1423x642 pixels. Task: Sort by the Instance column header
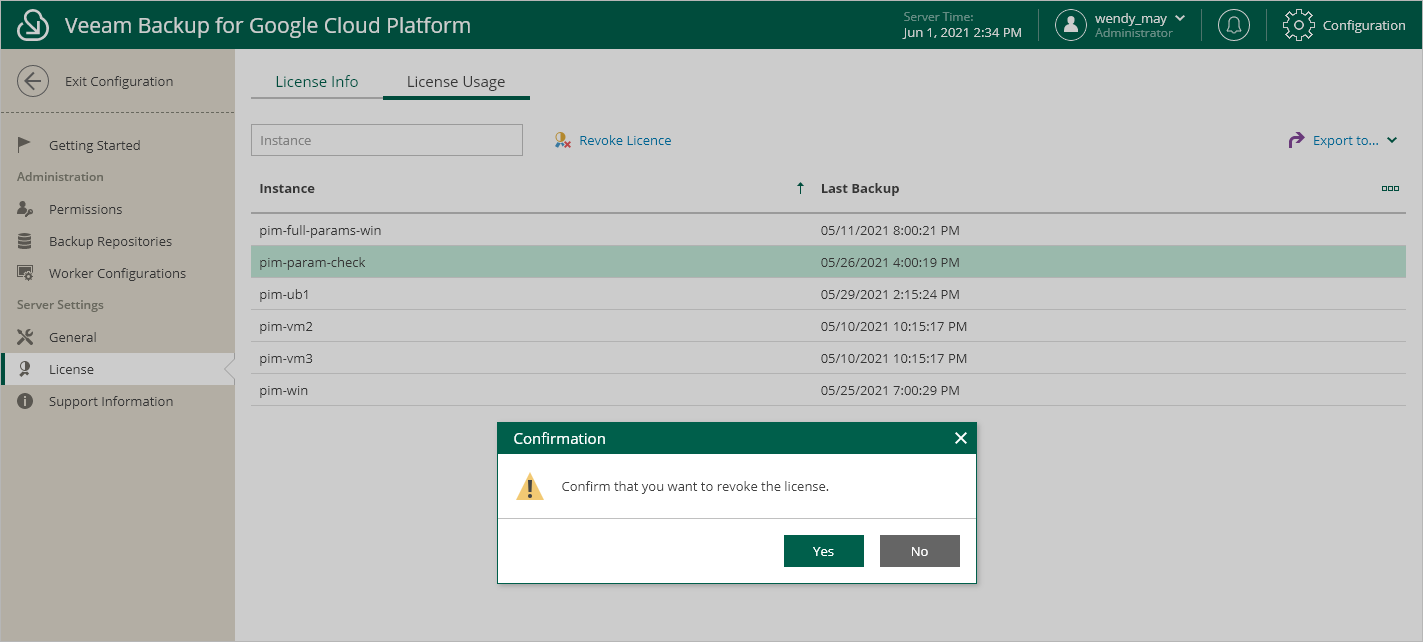point(287,188)
